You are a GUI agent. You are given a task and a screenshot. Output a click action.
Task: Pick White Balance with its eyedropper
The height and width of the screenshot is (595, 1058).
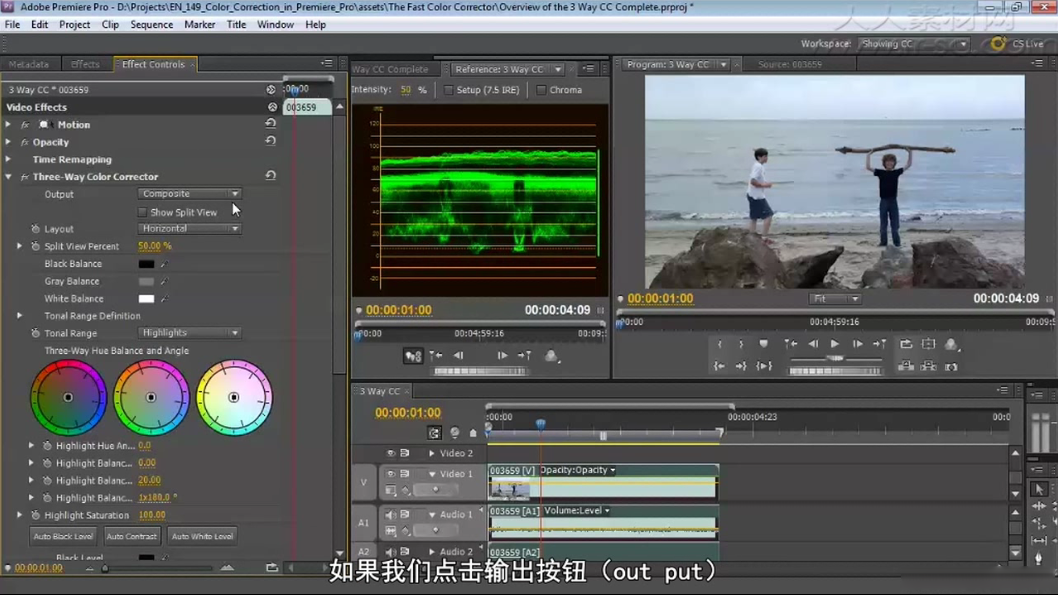click(164, 298)
